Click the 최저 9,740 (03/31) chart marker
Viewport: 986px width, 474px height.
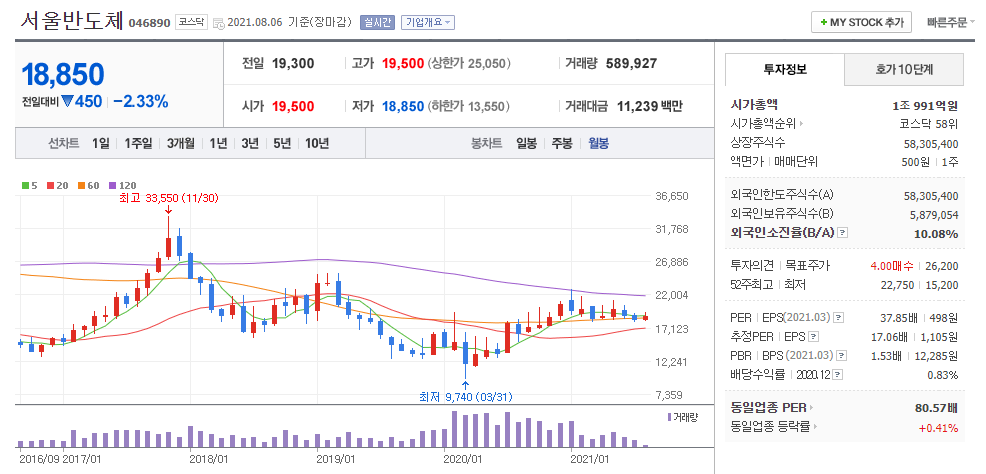(x=466, y=397)
